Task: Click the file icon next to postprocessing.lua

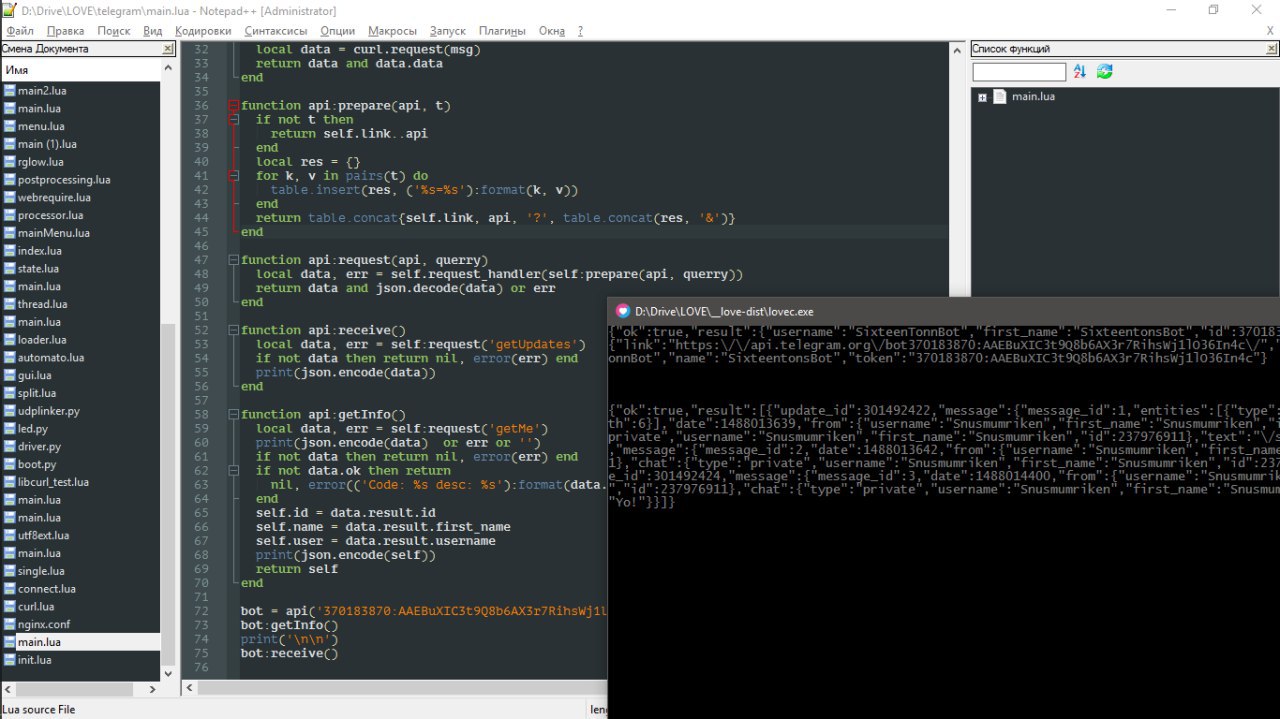Action: pos(10,180)
